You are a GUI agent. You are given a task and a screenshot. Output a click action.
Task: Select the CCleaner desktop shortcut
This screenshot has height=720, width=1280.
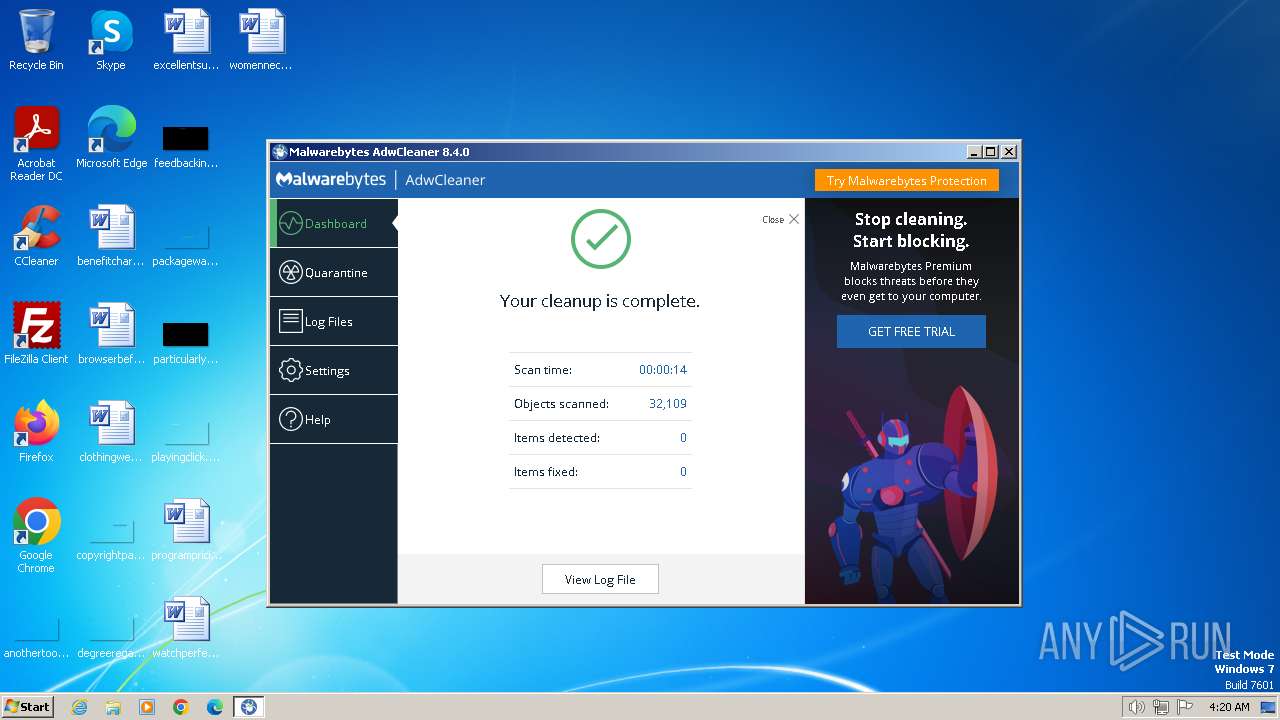tap(36, 236)
